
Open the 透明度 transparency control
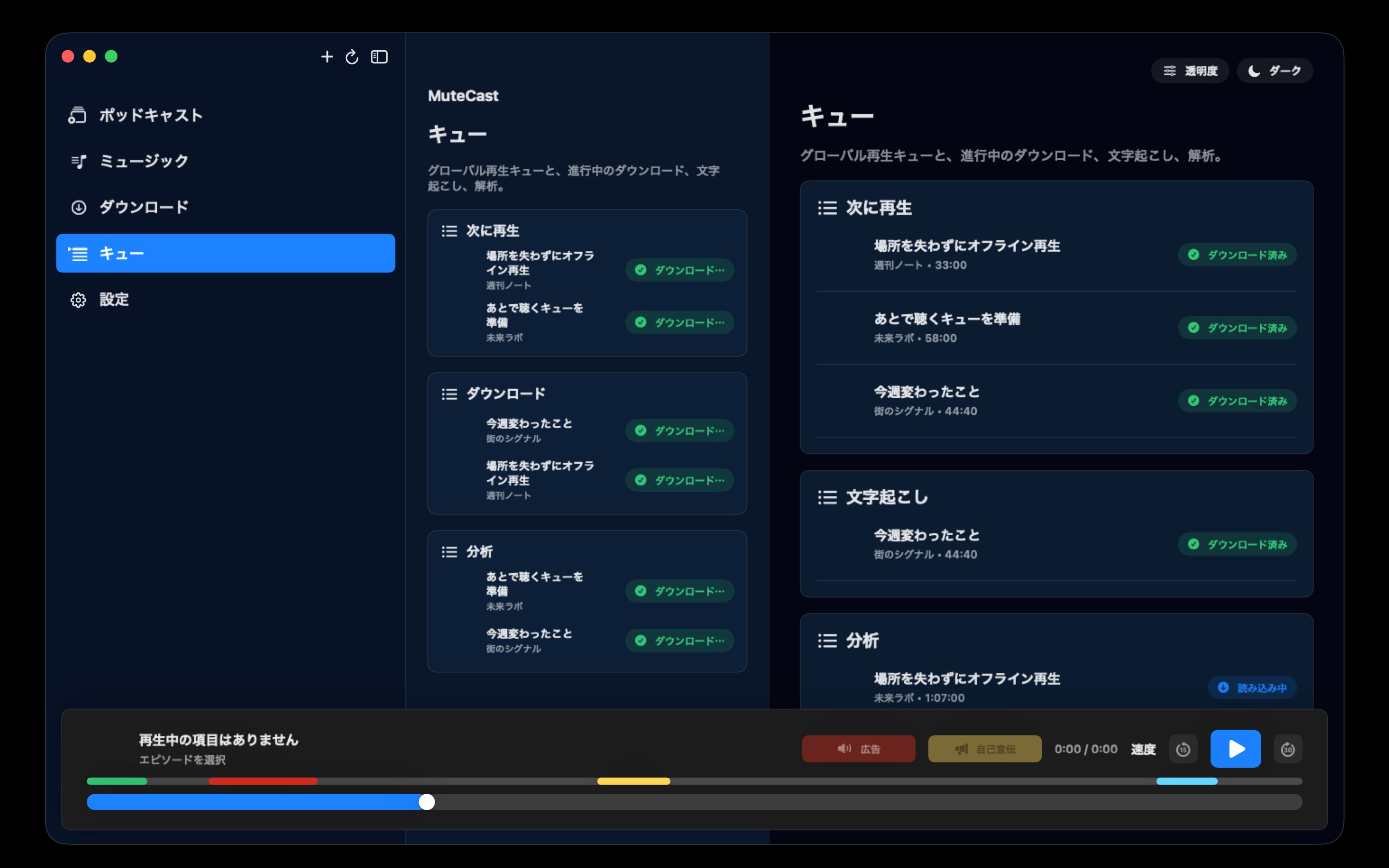point(1190,70)
